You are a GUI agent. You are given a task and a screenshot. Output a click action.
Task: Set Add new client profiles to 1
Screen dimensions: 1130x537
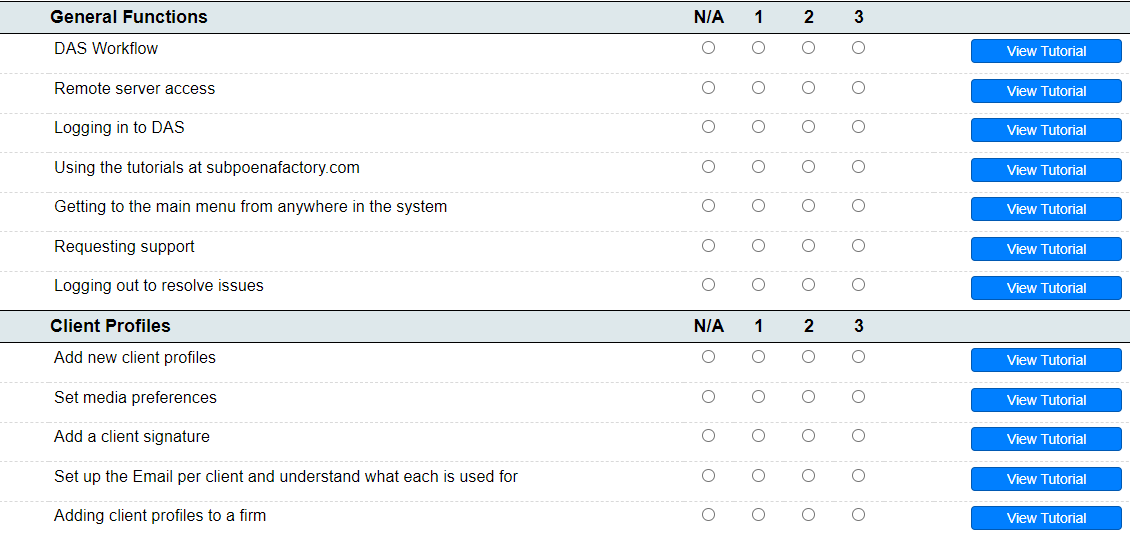coord(758,357)
